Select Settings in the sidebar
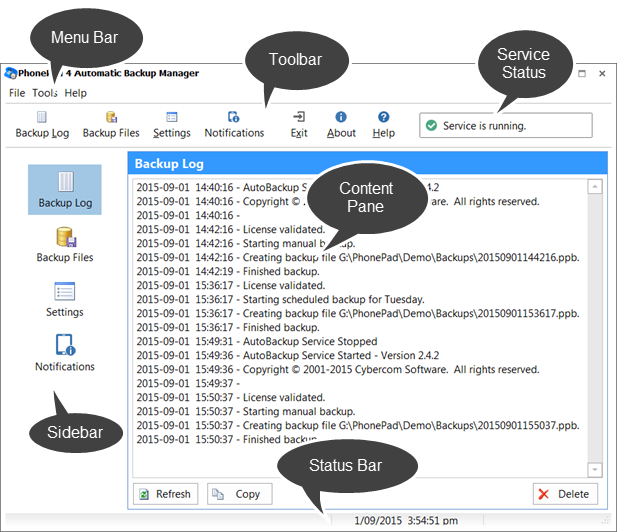 coord(65,299)
